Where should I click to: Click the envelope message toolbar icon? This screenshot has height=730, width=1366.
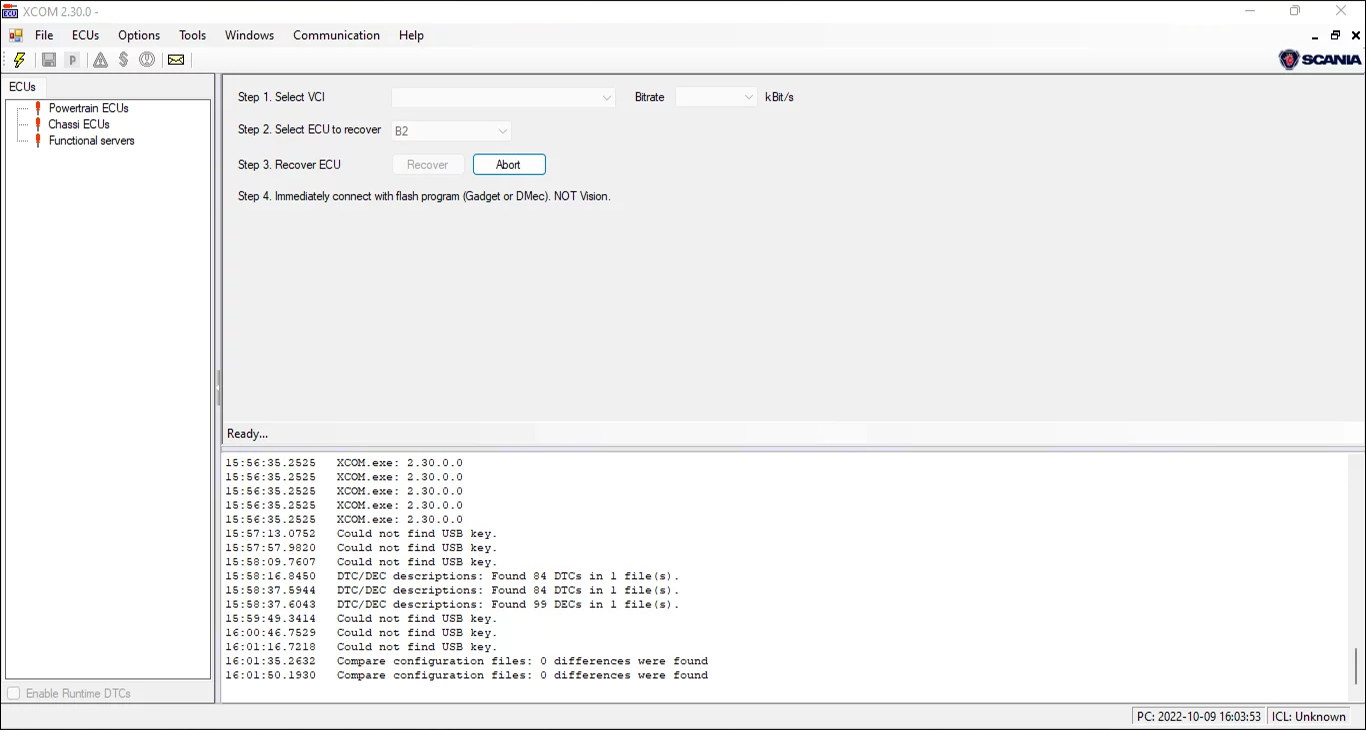click(x=176, y=60)
